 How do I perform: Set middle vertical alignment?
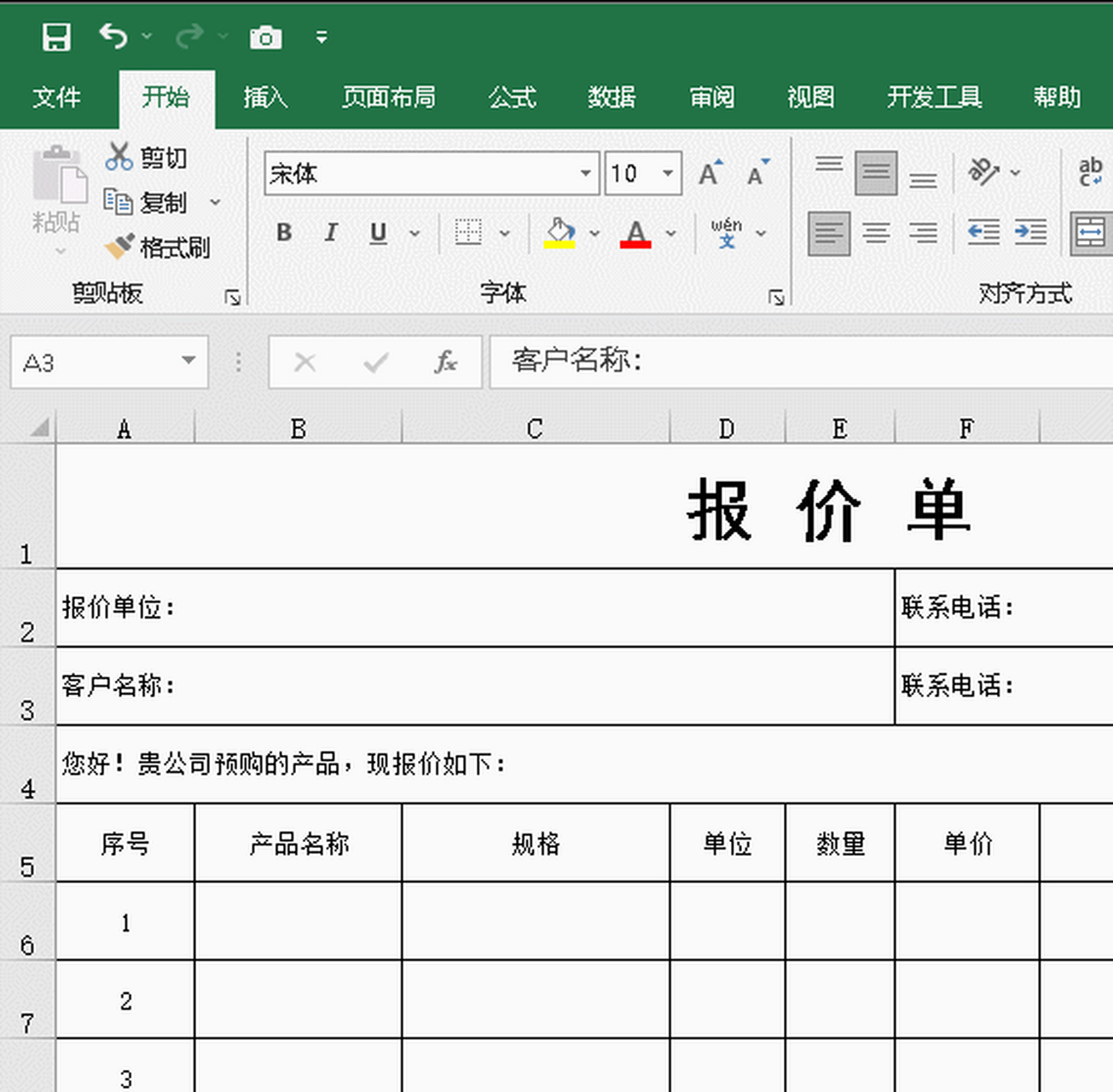876,172
